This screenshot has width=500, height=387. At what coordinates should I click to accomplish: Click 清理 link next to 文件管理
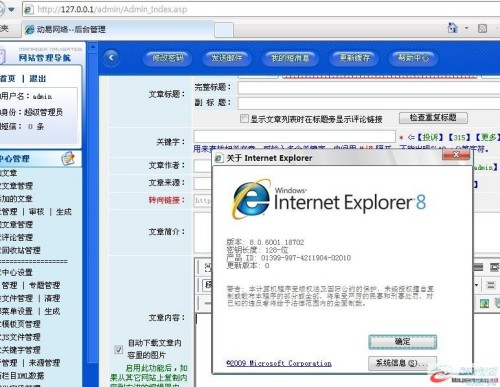(x=52, y=298)
